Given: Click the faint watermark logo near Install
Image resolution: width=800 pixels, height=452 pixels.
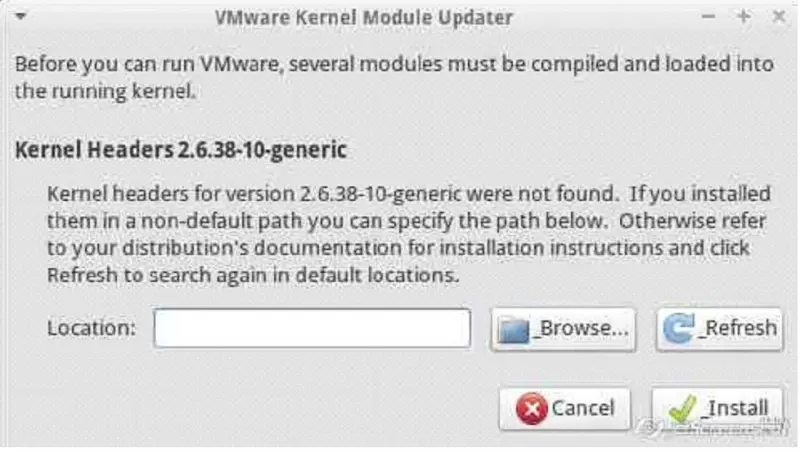Looking at the screenshot, I should pos(651,428).
